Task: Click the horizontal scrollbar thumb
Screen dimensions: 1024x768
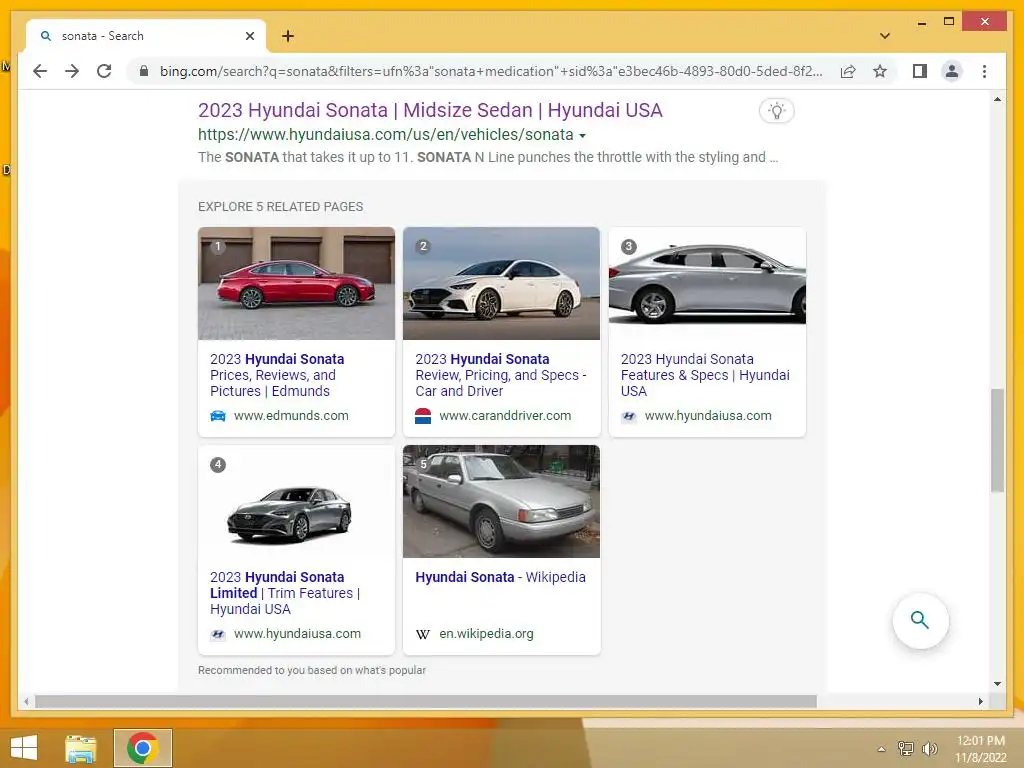Action: point(425,701)
